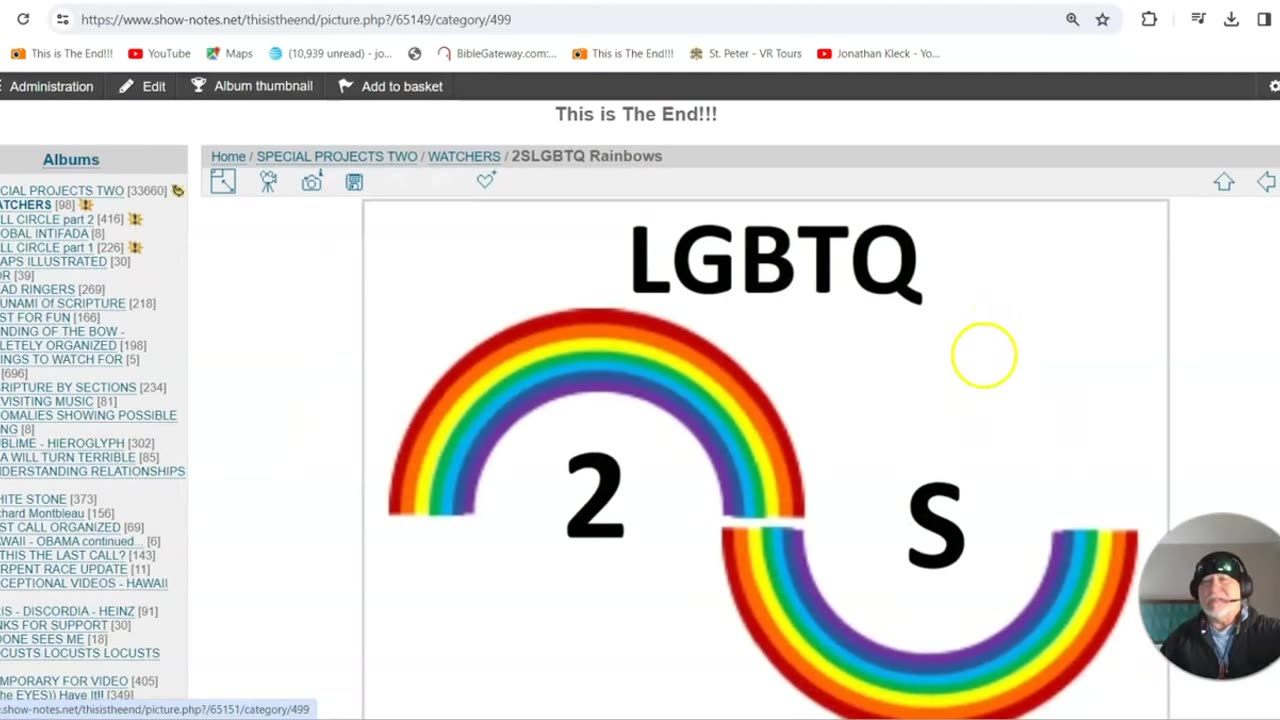The height and width of the screenshot is (720, 1280).
Task: Open site information icon in address bar
Action: 62,19
